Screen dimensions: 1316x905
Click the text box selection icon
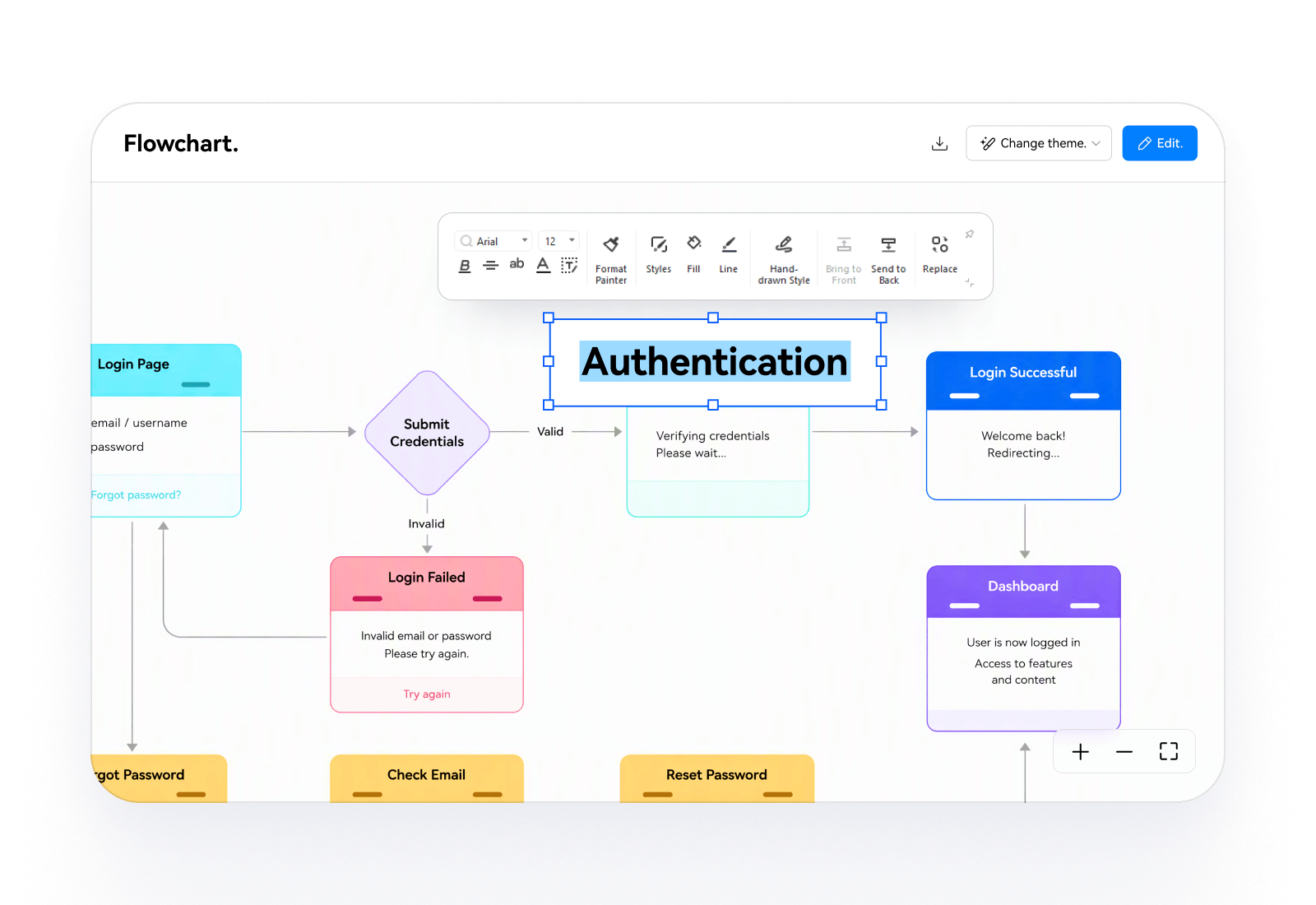click(x=569, y=265)
